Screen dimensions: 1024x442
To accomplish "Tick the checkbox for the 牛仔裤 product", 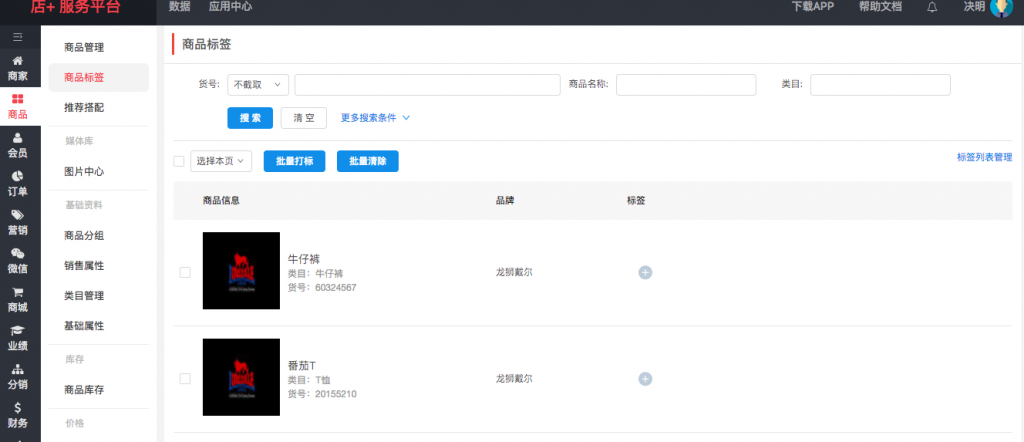I will tap(185, 272).
